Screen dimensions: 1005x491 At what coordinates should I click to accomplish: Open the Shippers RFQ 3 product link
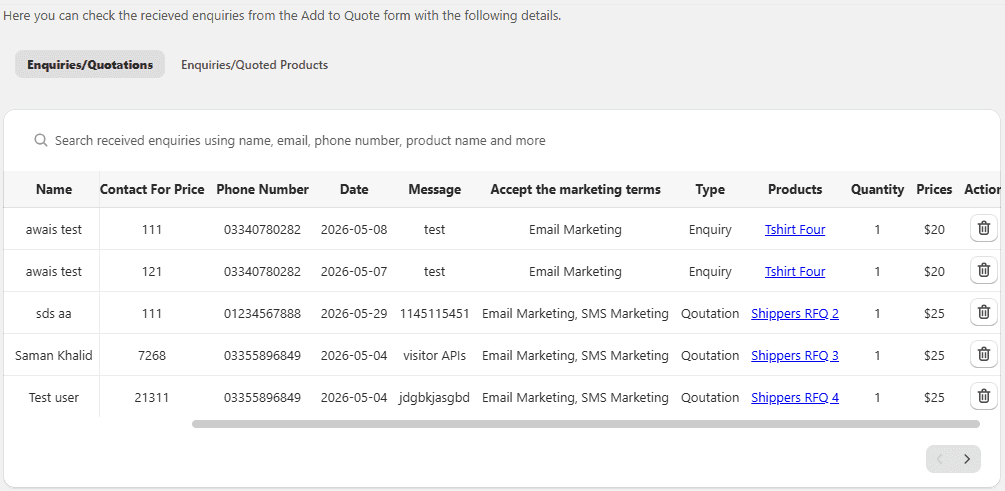(795, 356)
